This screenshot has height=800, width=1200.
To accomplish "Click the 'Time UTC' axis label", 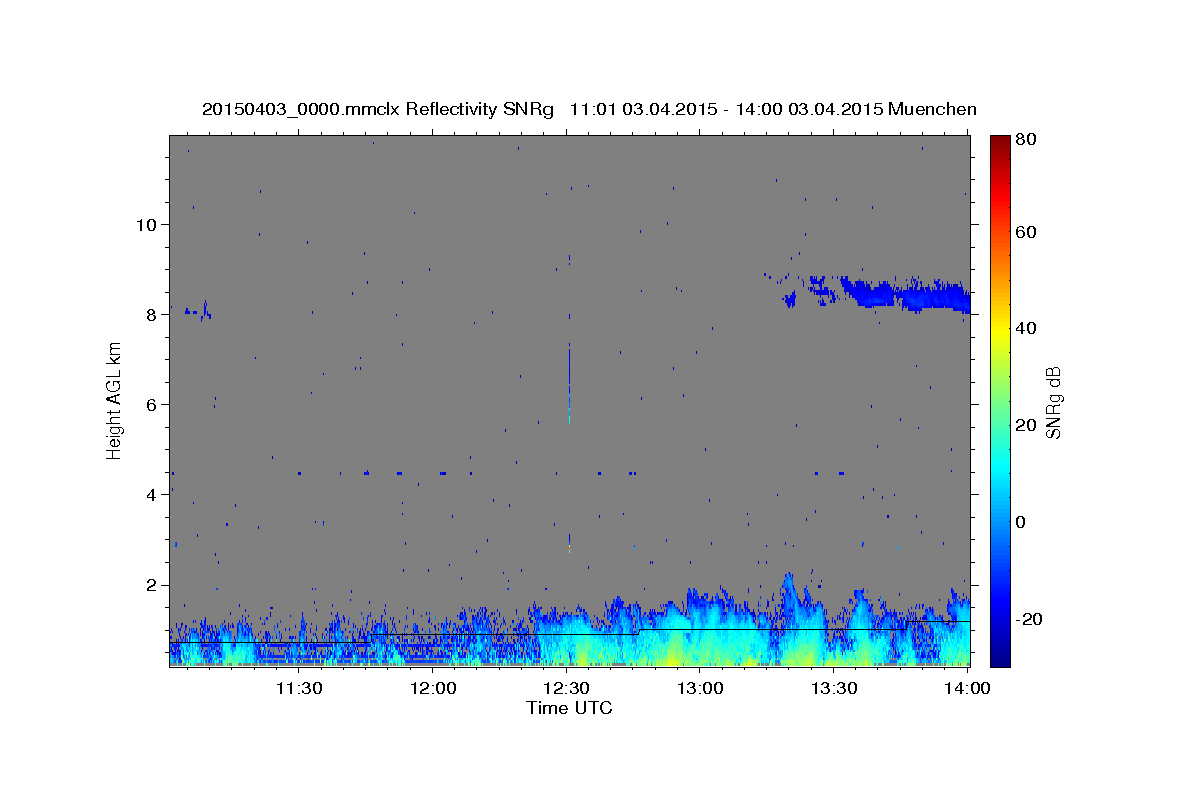I will [x=569, y=708].
